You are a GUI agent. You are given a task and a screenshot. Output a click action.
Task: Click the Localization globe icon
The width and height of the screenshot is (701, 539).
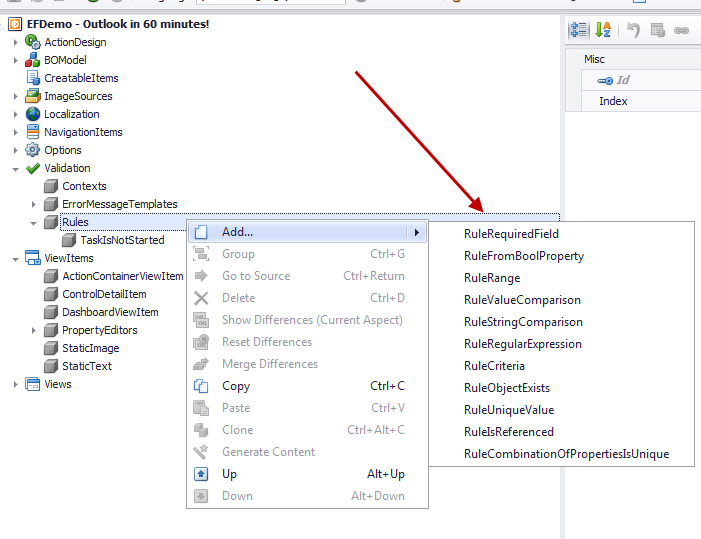pyautogui.click(x=33, y=114)
